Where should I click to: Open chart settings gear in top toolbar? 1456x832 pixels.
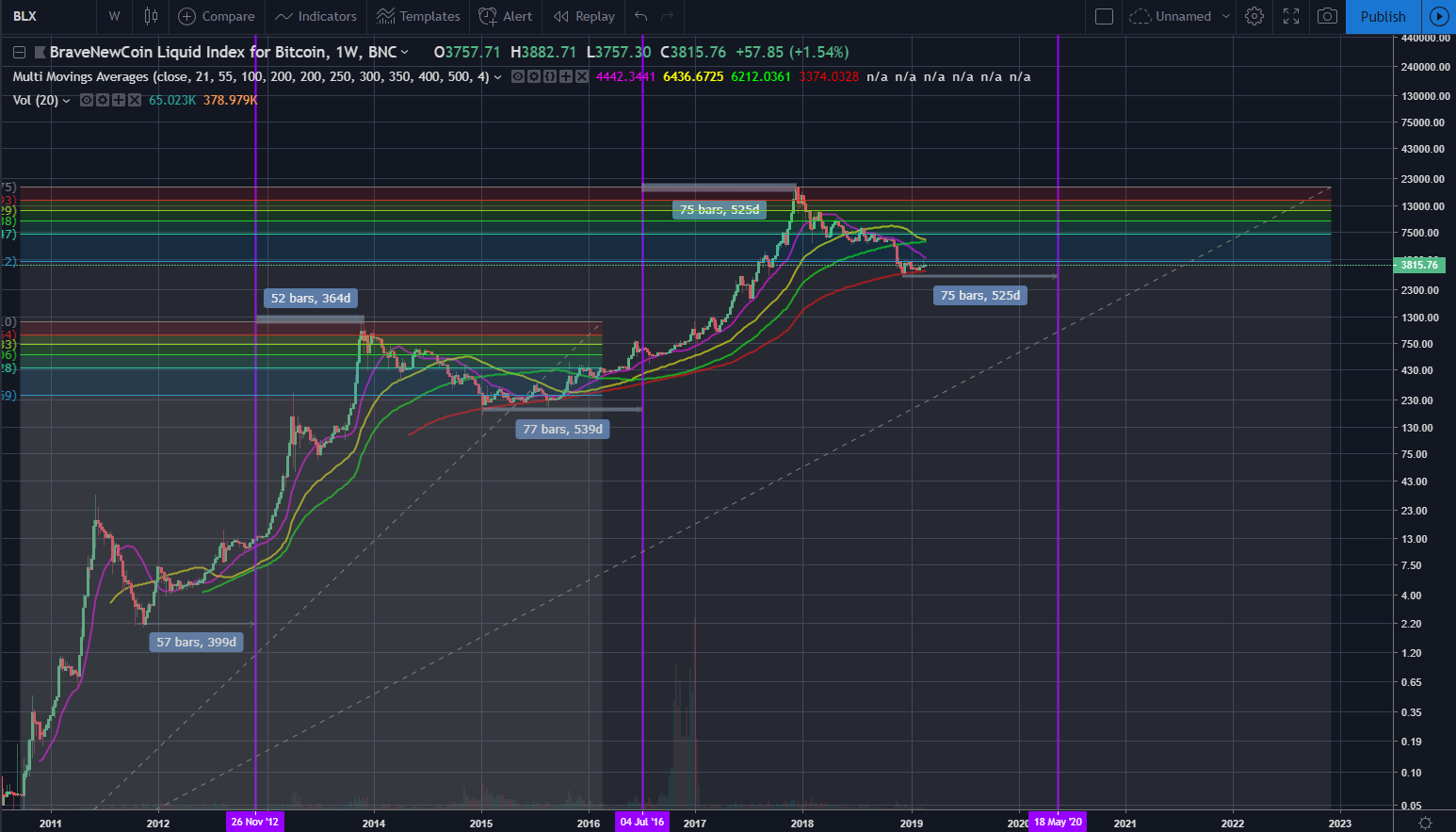[x=1254, y=16]
